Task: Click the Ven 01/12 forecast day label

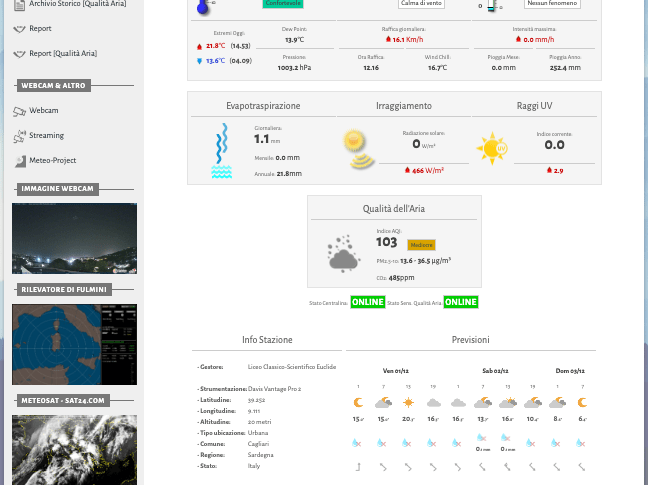Action: (395, 371)
